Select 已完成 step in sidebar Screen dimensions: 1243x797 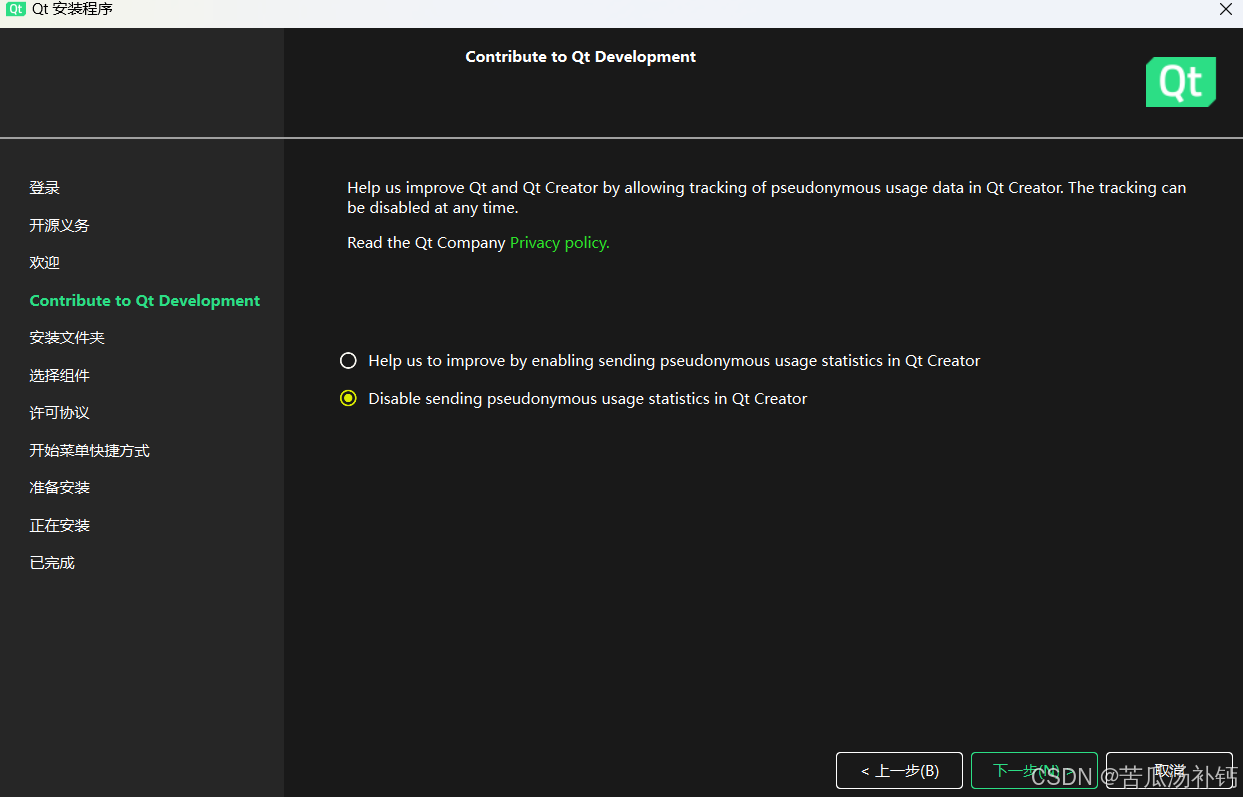click(x=52, y=563)
